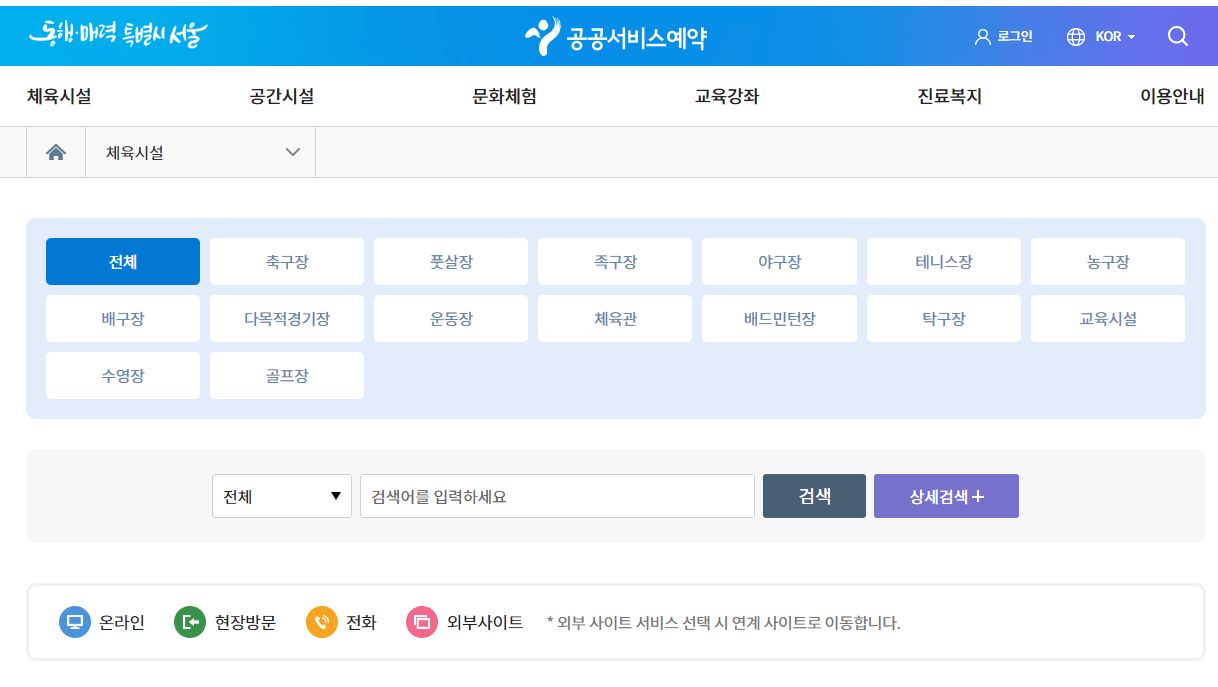Click the 전화 phone icon
Image resolution: width=1218 pixels, height=687 pixels.
[x=322, y=621]
